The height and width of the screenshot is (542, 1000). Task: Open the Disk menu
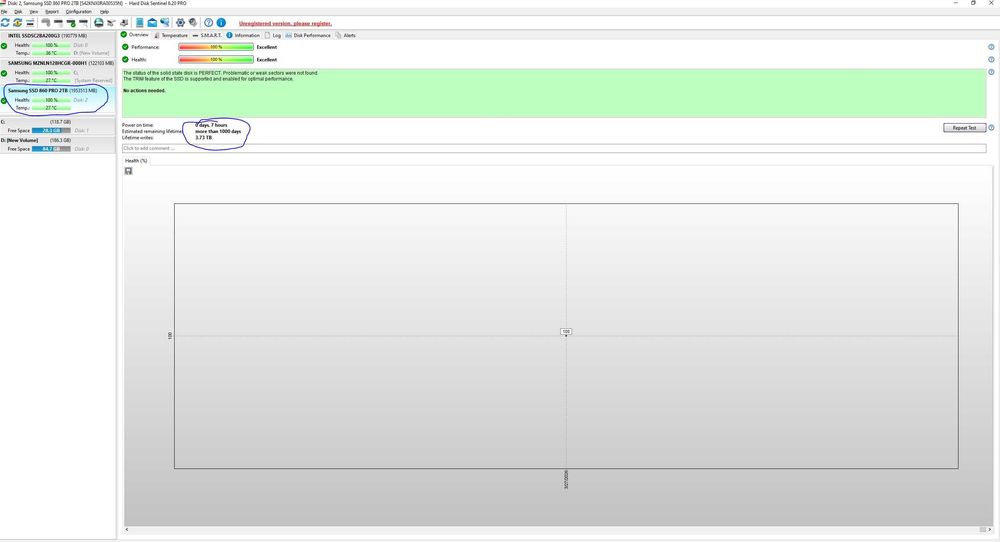click(x=18, y=11)
